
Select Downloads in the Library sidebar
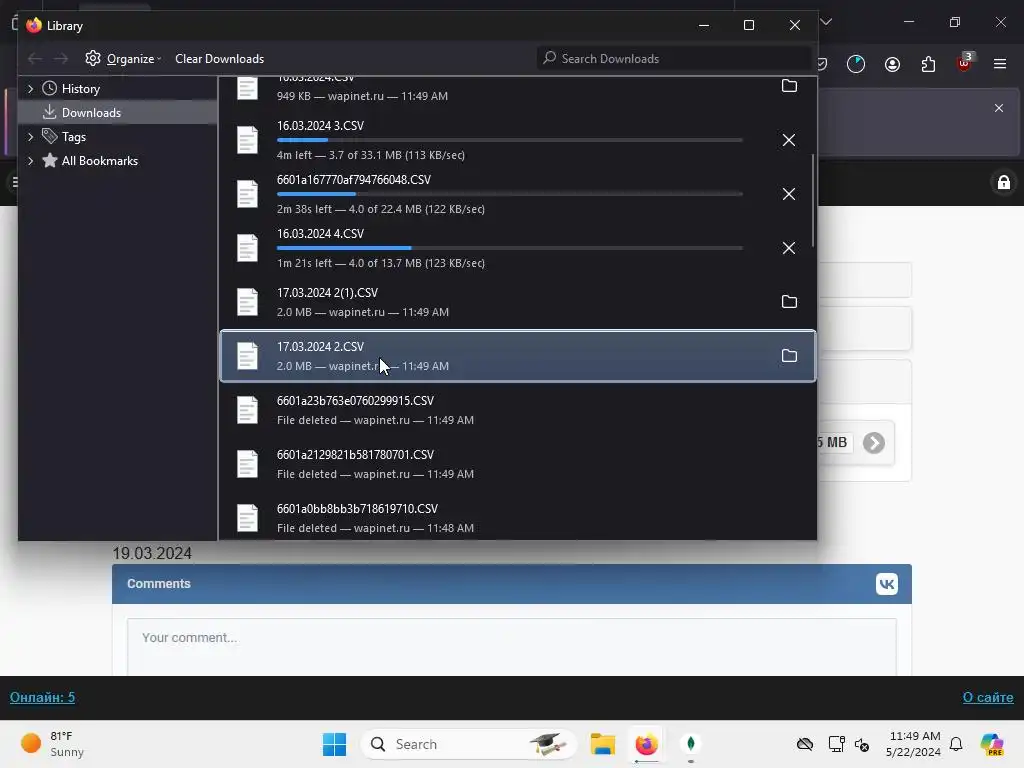click(x=91, y=113)
